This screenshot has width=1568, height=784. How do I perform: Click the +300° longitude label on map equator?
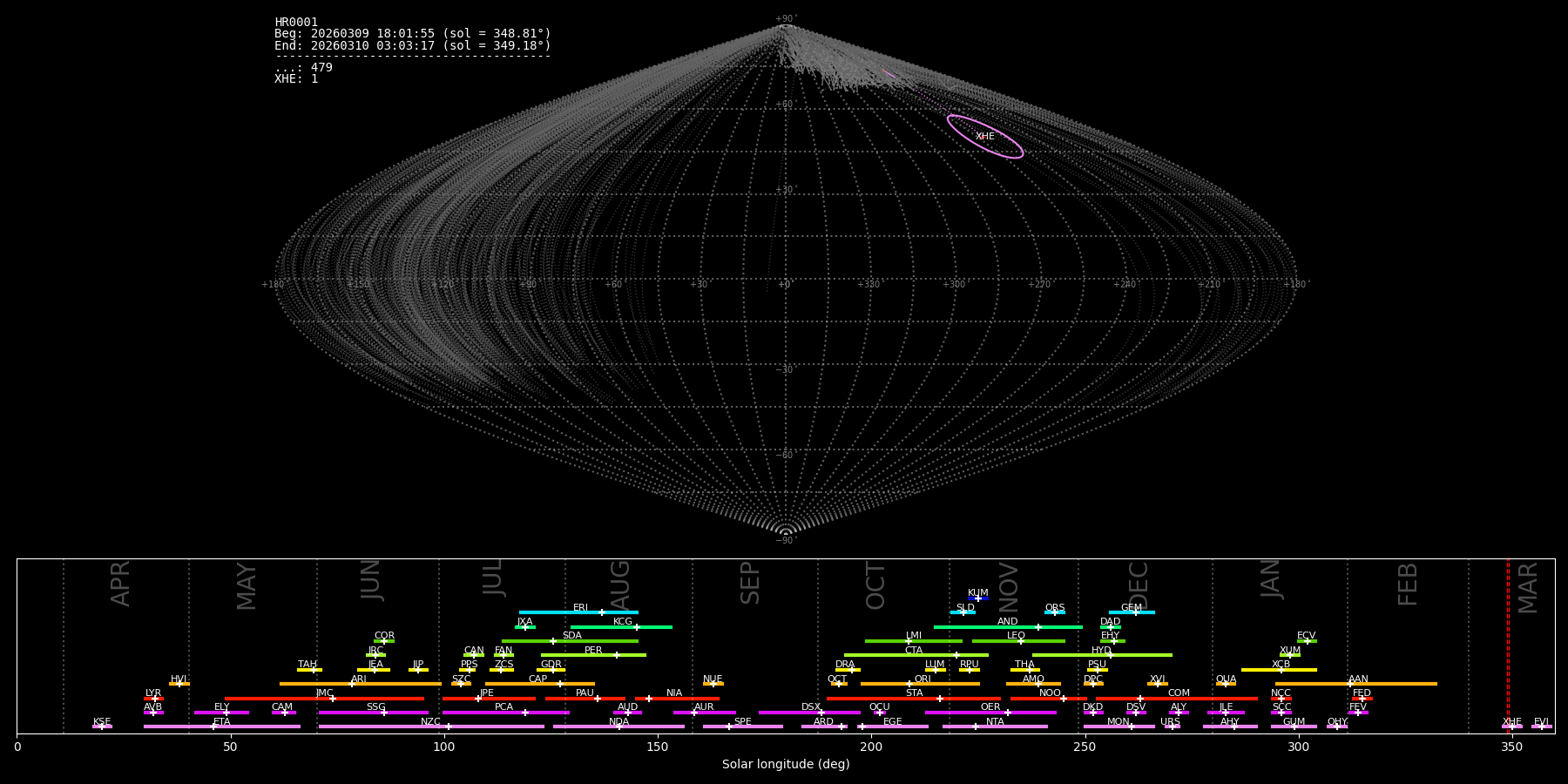point(954,285)
